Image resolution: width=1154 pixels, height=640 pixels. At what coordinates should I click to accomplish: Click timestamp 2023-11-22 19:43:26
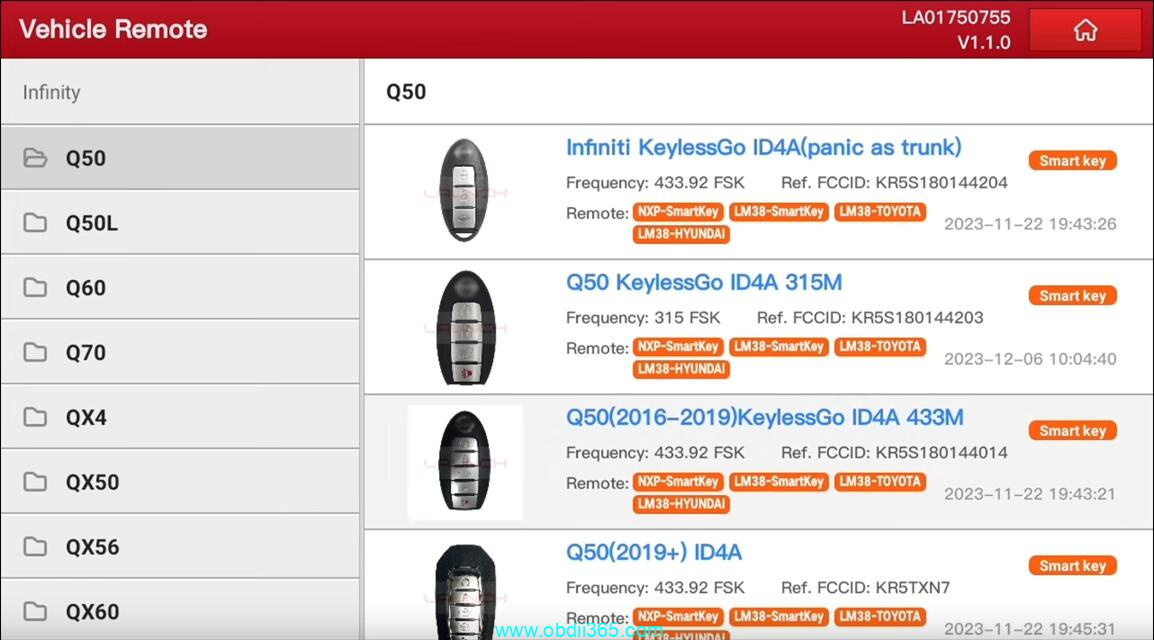click(x=1030, y=224)
